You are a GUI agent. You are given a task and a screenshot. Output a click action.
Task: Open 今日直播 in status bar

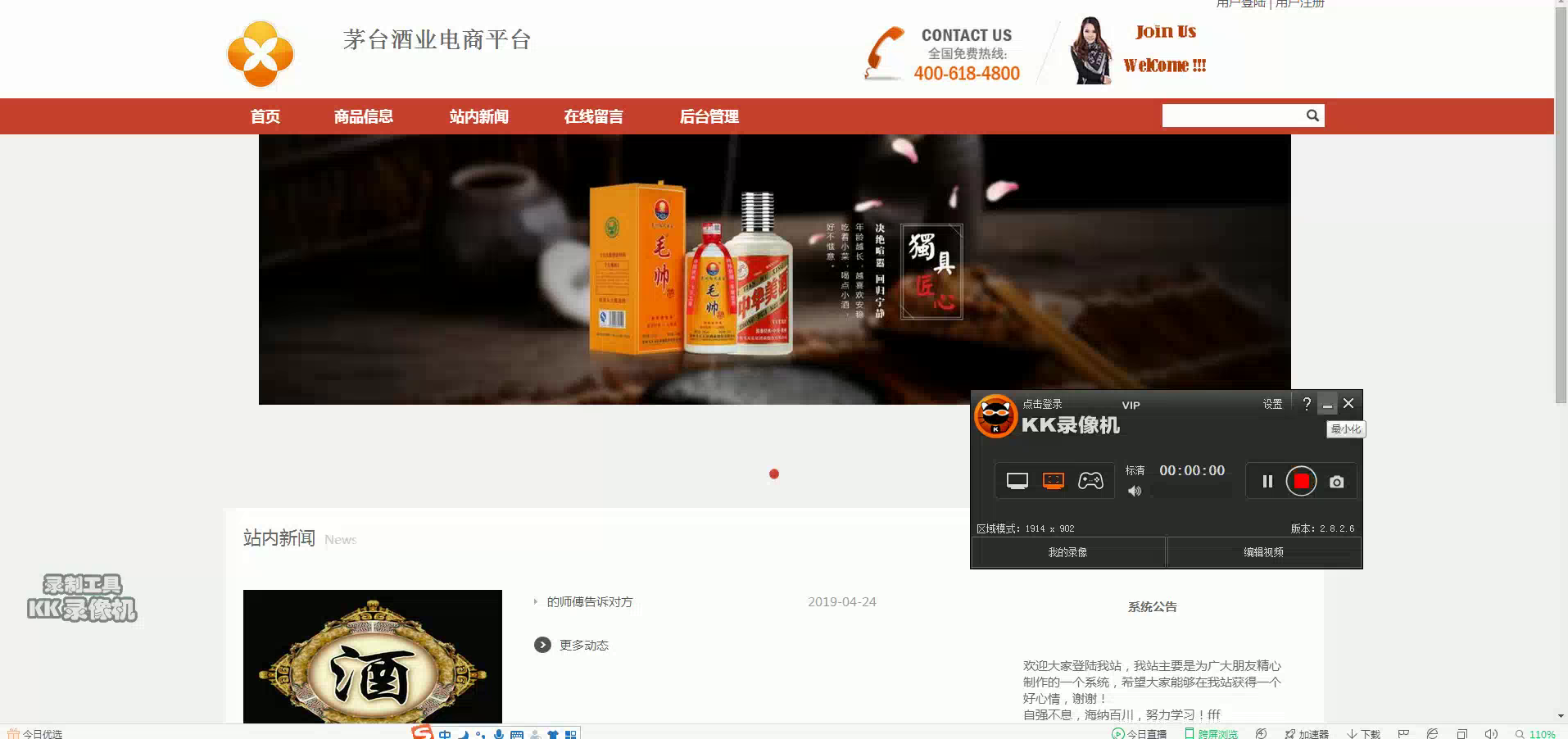pos(1139,733)
